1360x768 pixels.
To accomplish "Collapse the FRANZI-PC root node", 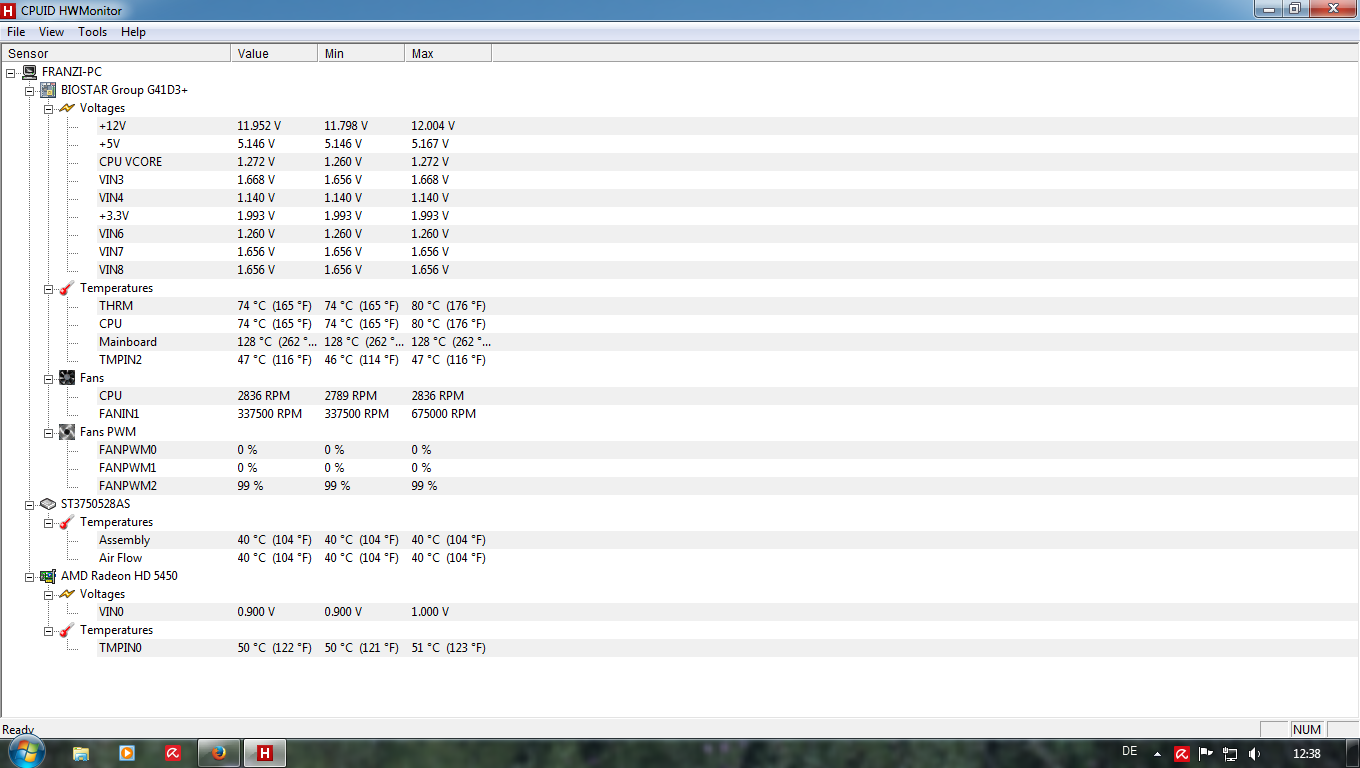I will (11, 72).
